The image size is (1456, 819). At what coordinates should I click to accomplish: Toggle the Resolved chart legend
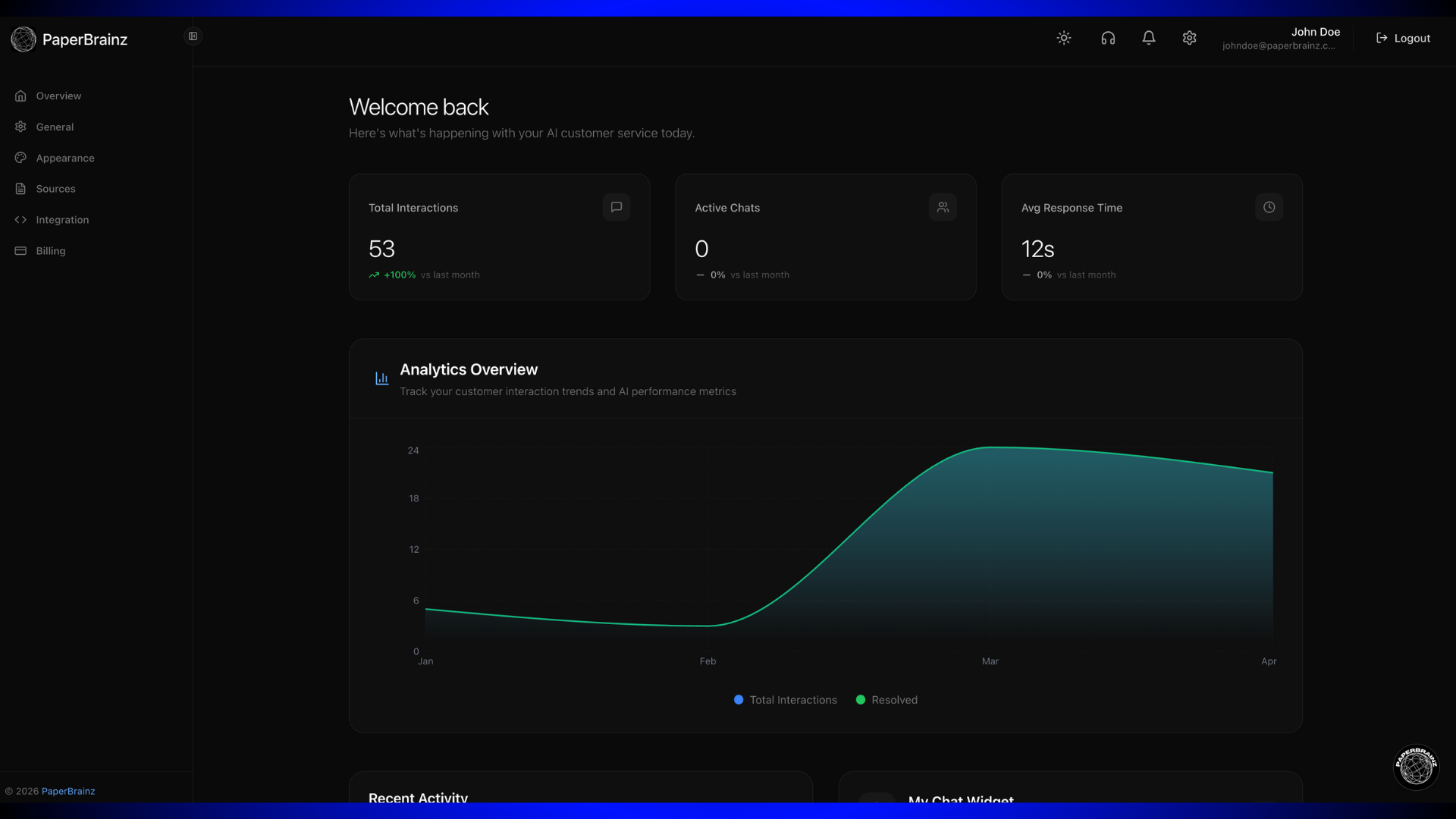tap(886, 699)
